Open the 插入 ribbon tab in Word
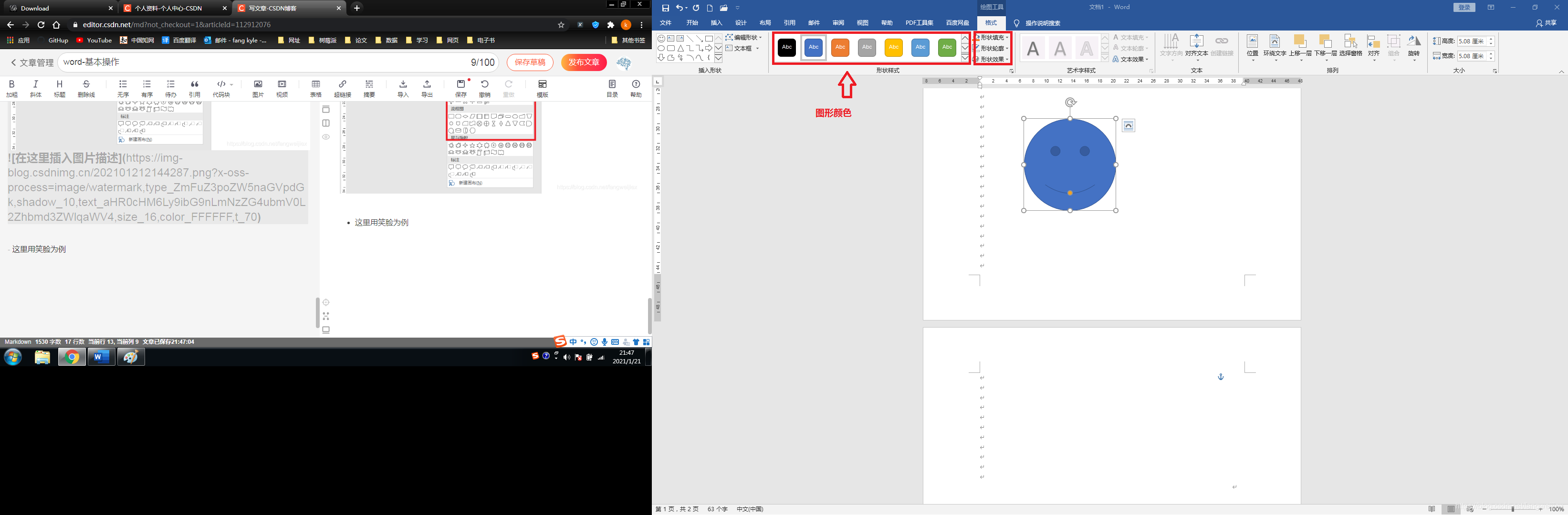 (x=716, y=23)
